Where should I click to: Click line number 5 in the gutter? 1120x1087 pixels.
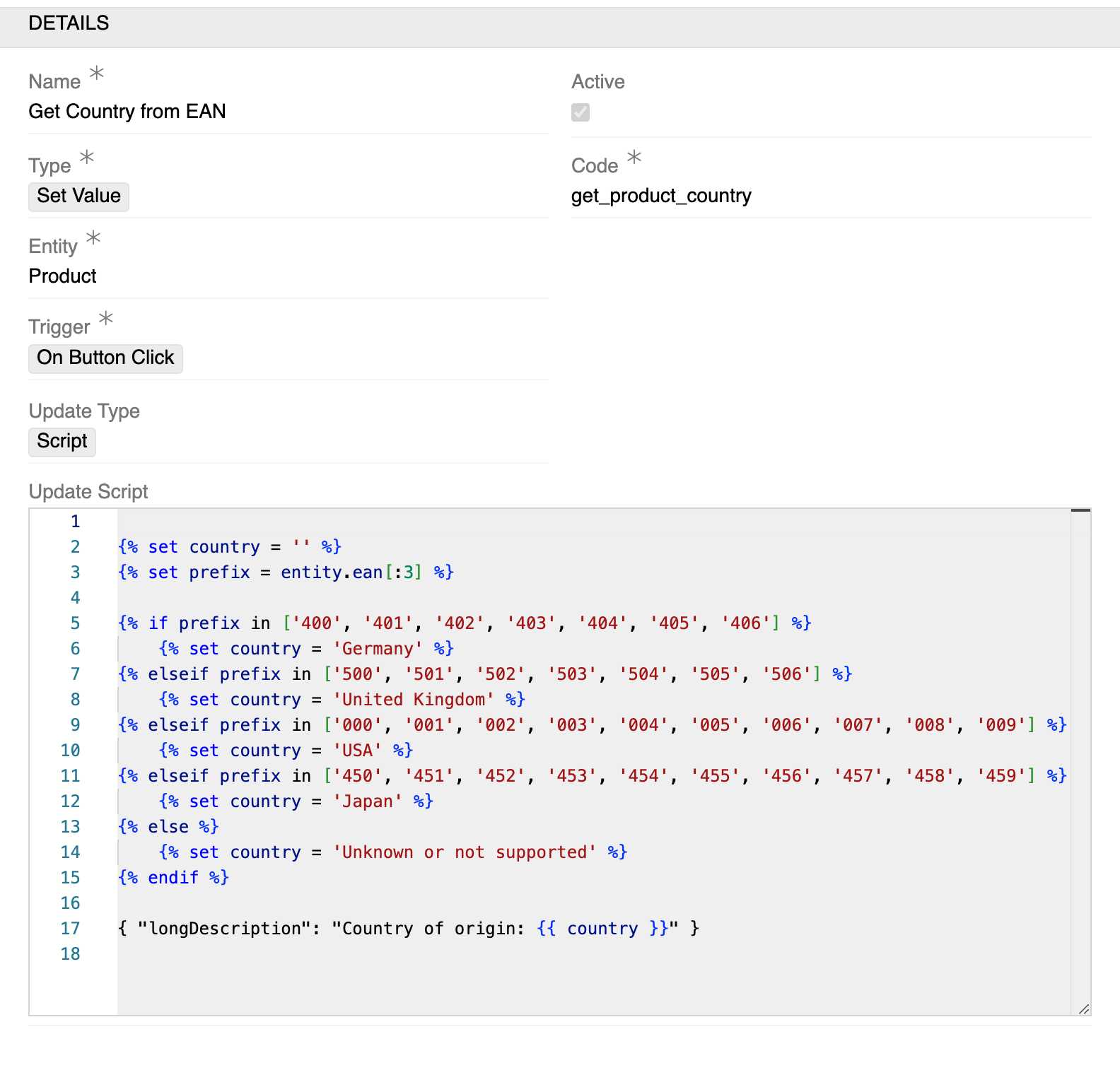pyautogui.click(x=75, y=623)
